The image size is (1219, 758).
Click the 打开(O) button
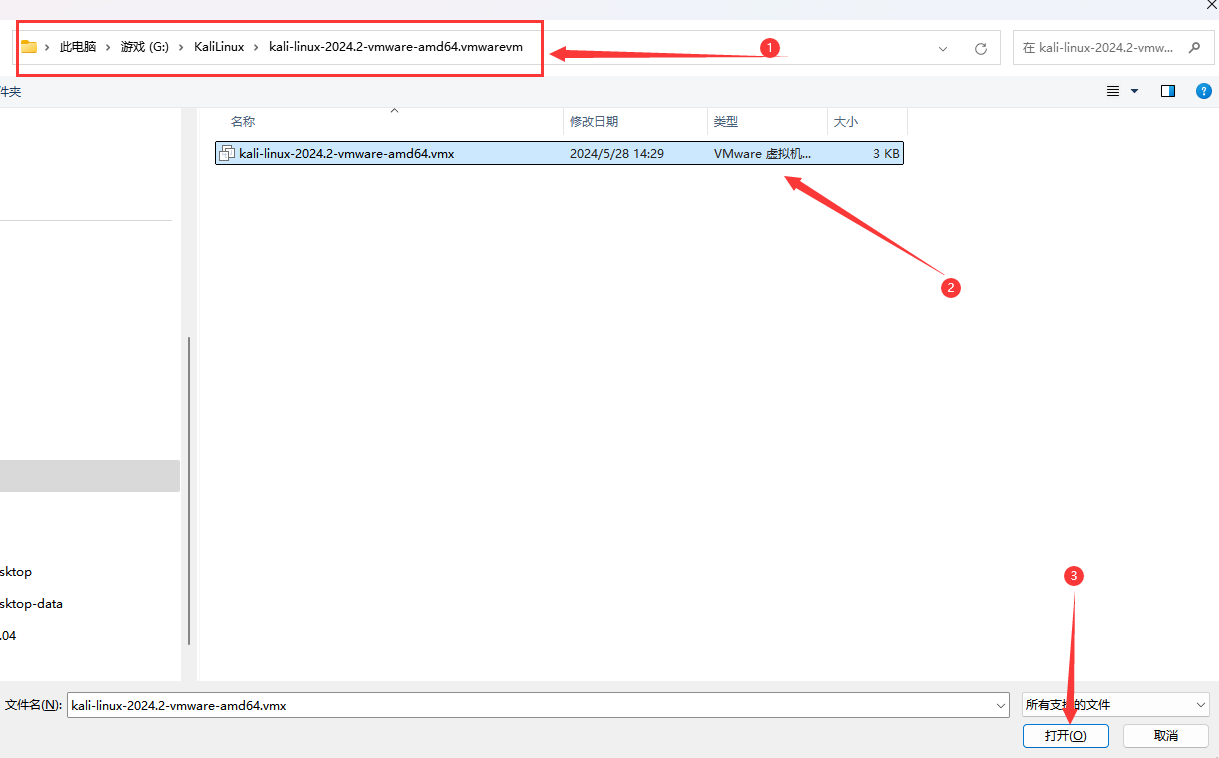click(1066, 735)
